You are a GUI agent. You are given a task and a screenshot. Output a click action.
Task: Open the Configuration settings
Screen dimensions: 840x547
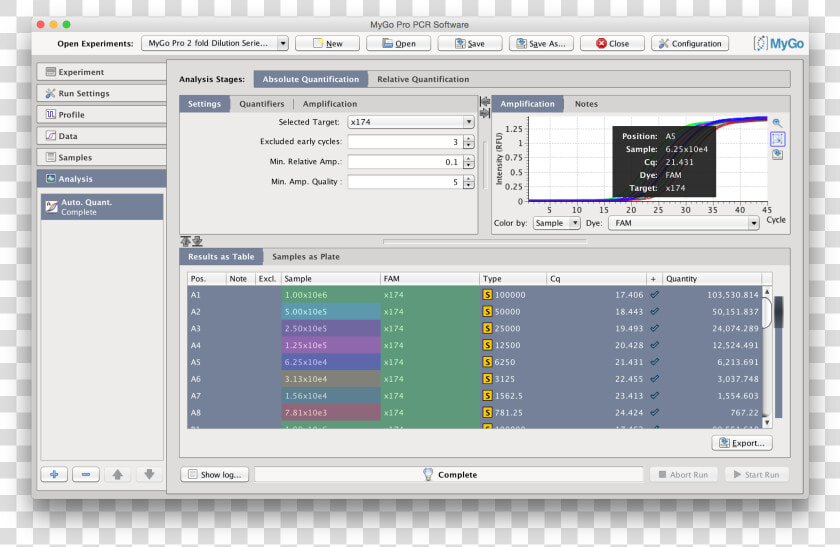pyautogui.click(x=690, y=43)
